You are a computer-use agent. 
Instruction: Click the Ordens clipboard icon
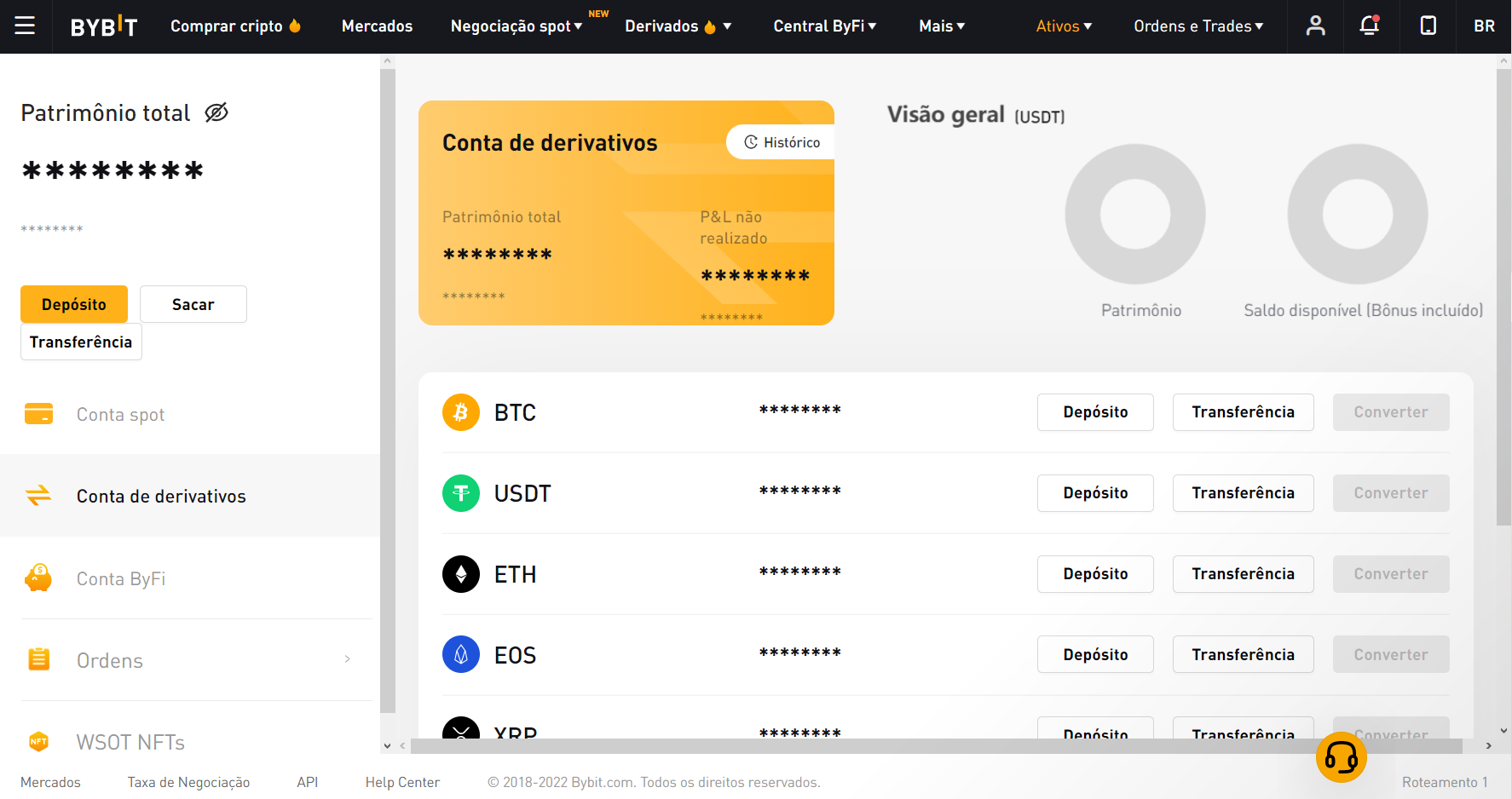39,659
